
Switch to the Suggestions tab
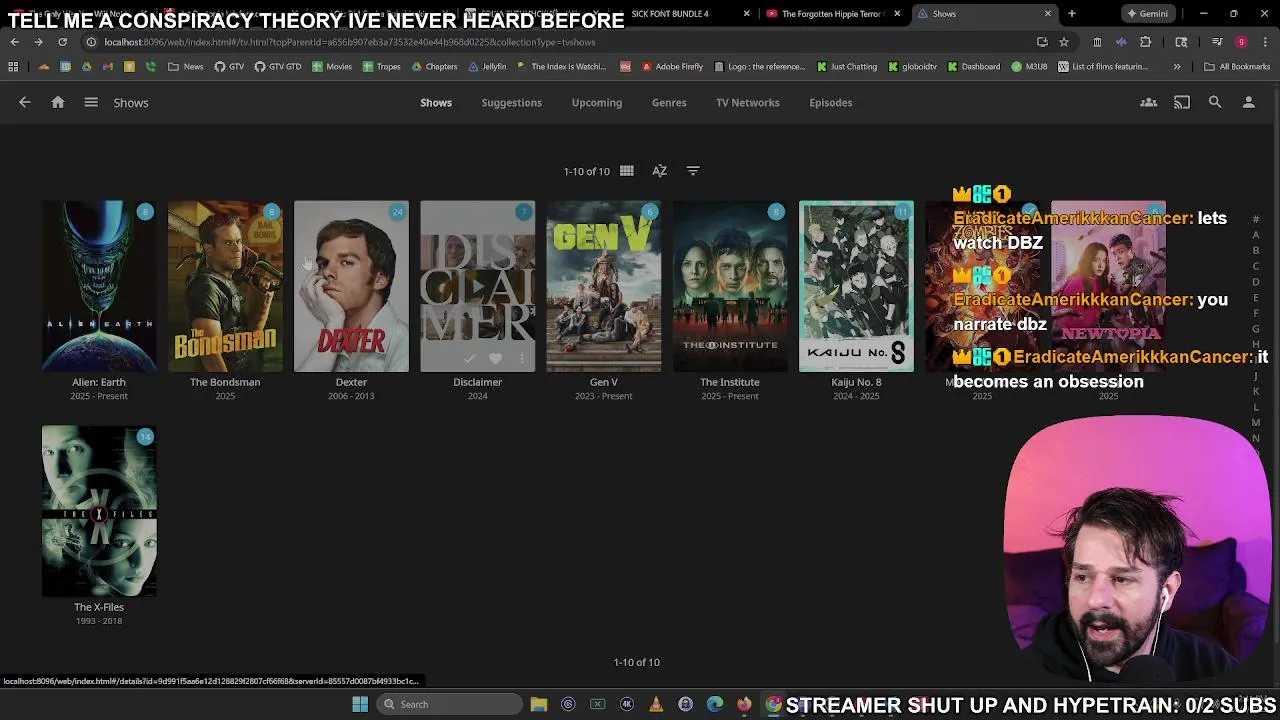click(511, 102)
